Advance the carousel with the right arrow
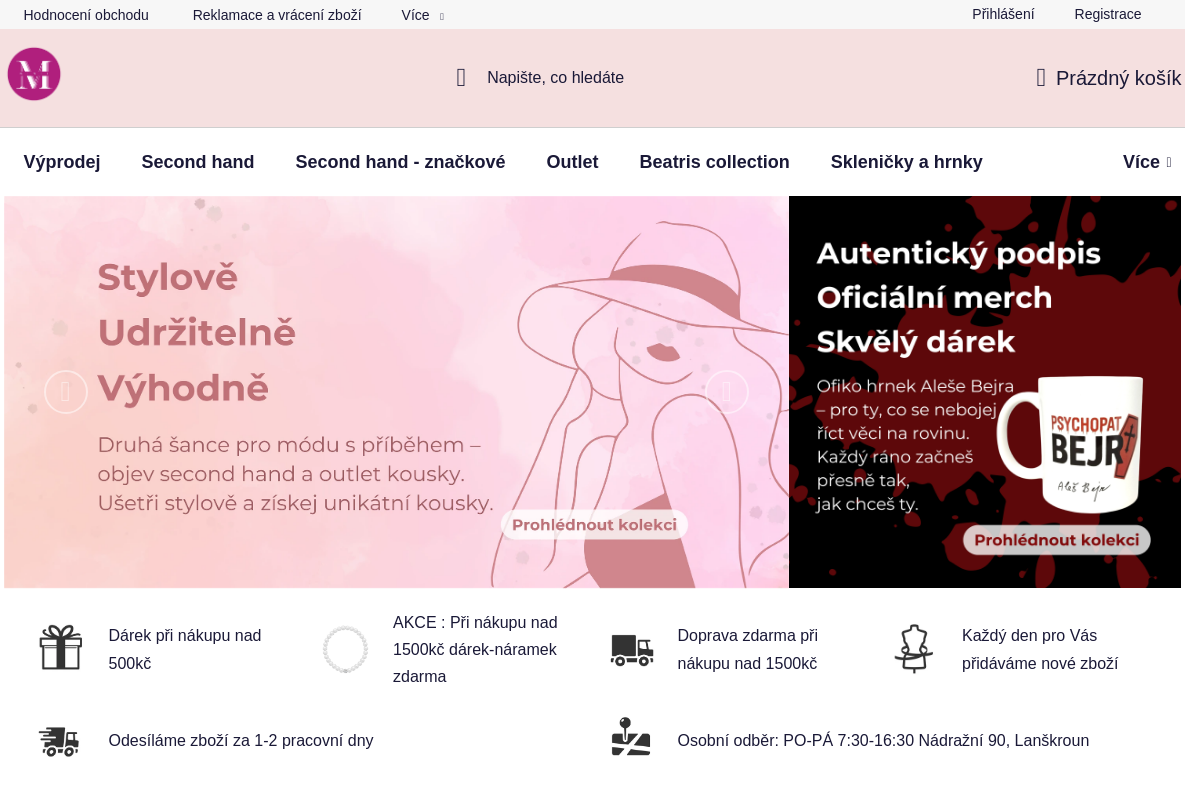Screen dimensions: 1200x800 coord(727,392)
